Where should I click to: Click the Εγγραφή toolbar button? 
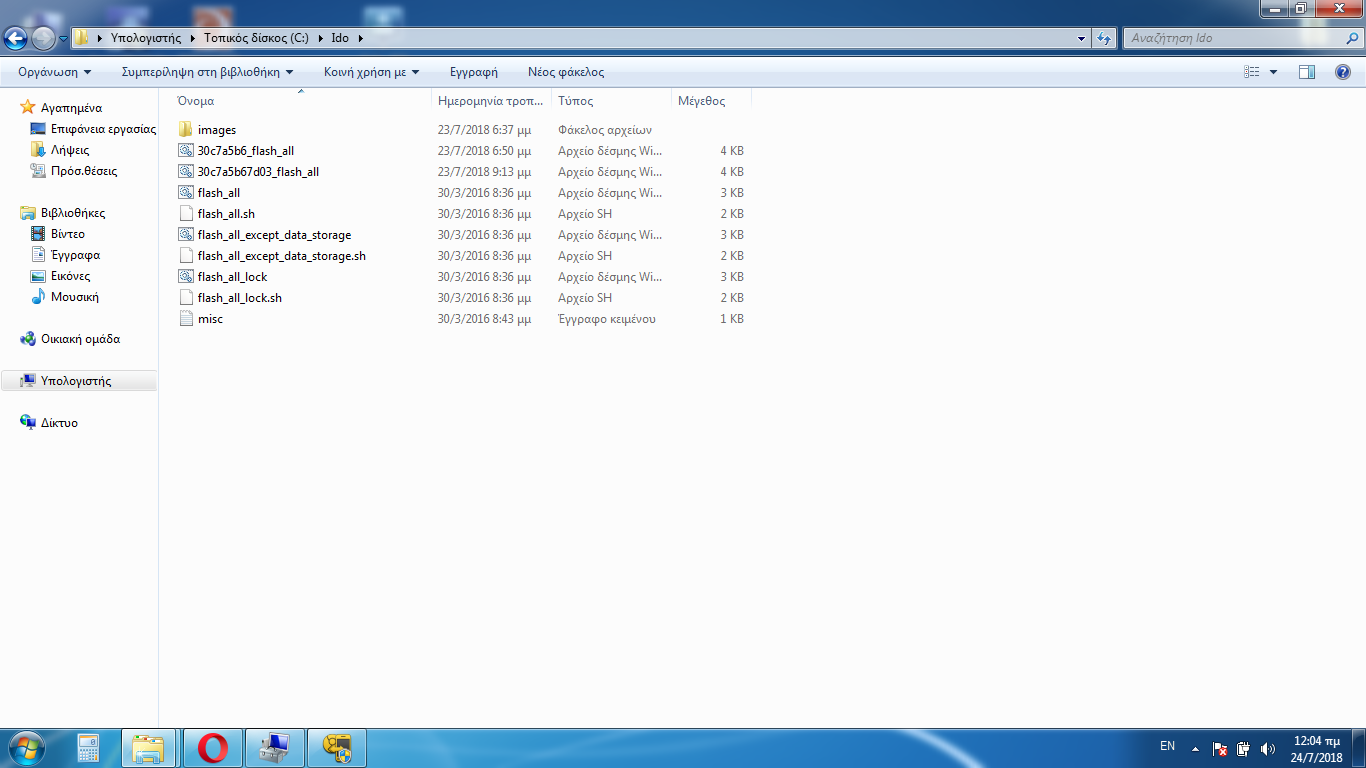473,72
